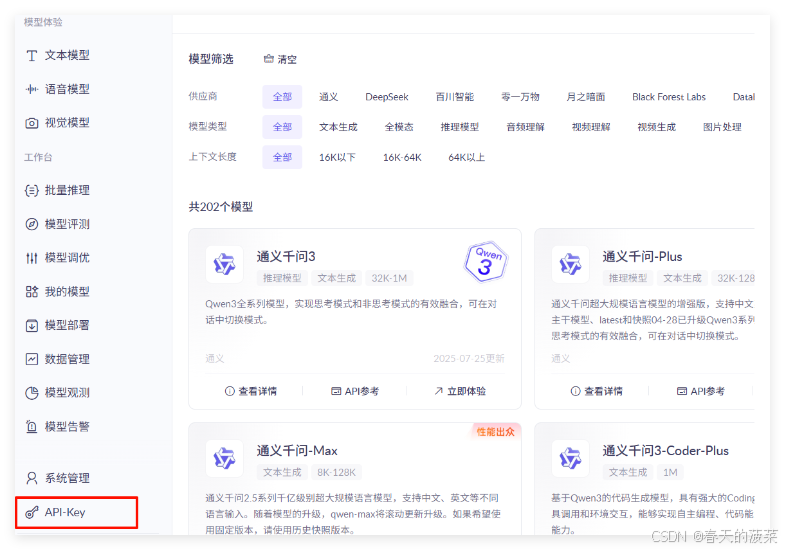Select 全部 in the 模型类型 row
The image size is (785, 550).
click(x=282, y=127)
